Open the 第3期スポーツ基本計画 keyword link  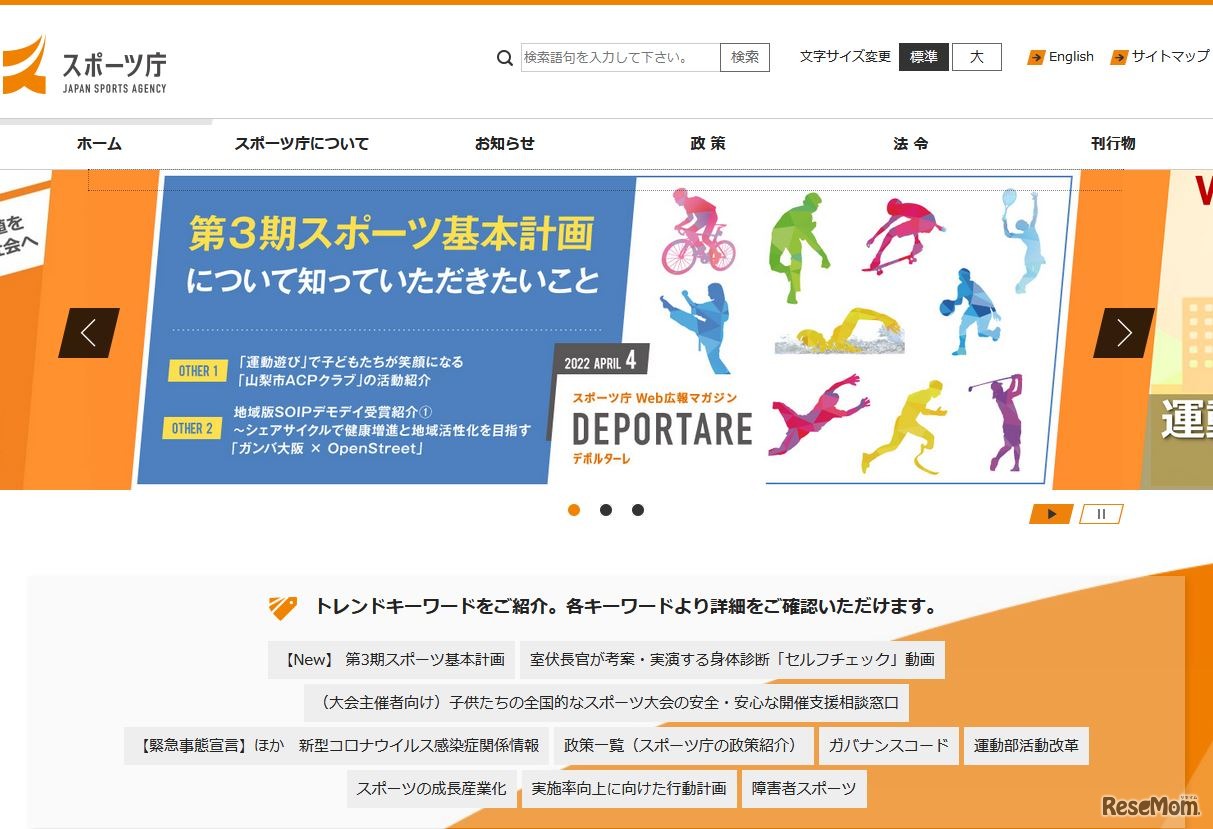(x=391, y=659)
